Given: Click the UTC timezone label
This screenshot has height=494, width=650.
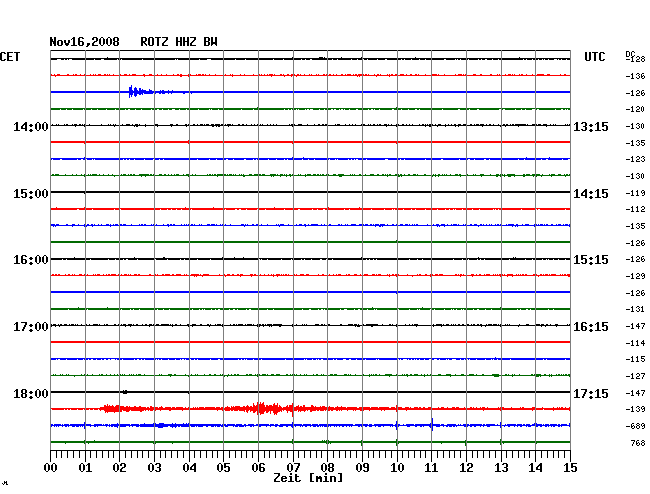Looking at the screenshot, I should tap(594, 57).
